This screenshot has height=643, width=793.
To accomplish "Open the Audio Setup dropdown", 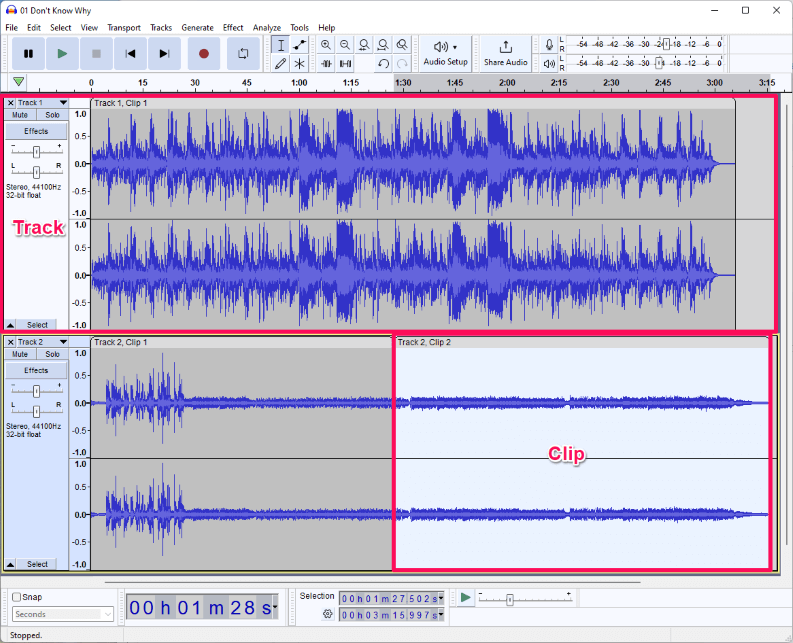I will pyautogui.click(x=445, y=52).
